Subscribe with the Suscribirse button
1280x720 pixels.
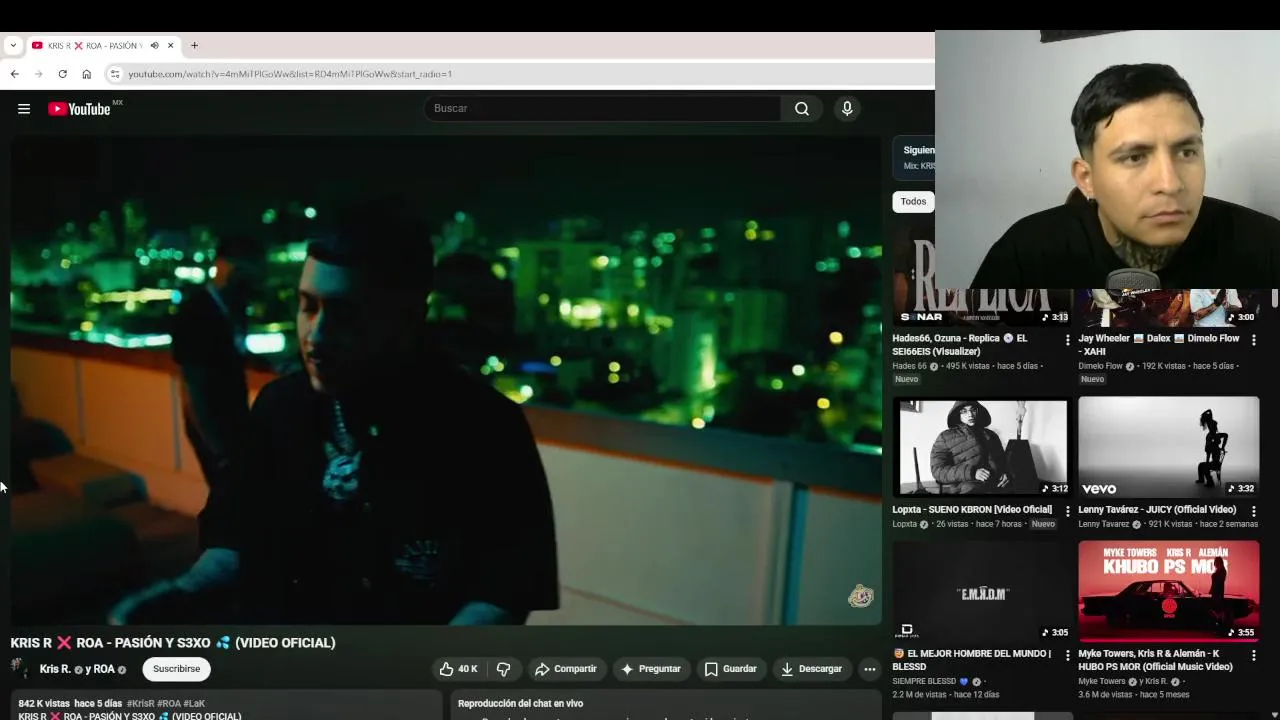pyautogui.click(x=176, y=669)
